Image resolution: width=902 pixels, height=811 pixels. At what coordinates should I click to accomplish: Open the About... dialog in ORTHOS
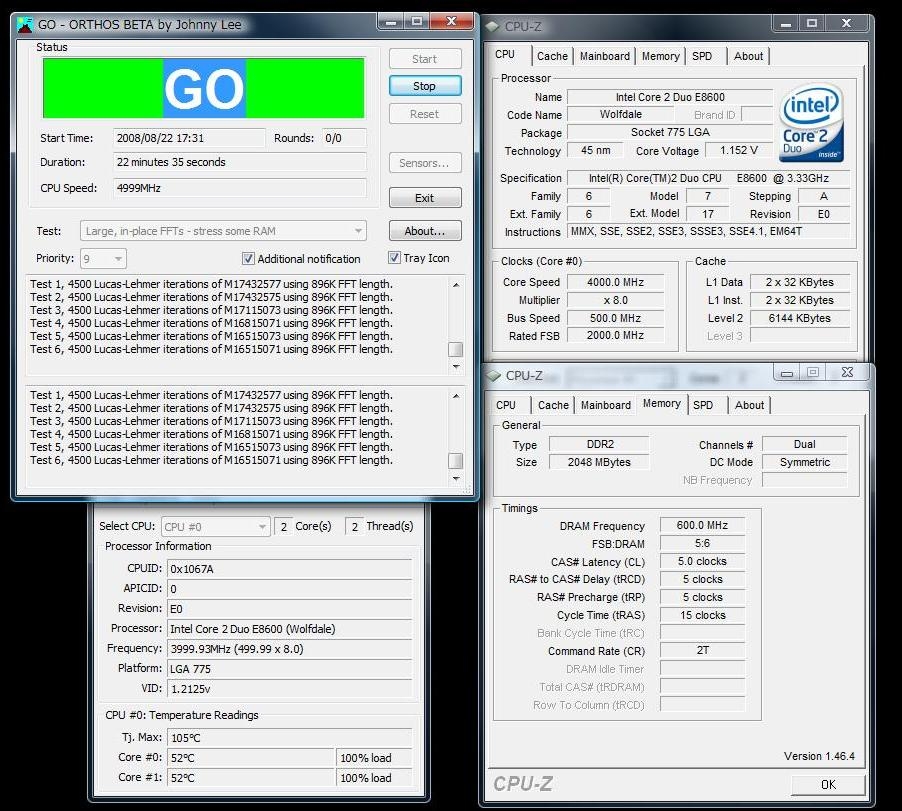click(x=424, y=231)
